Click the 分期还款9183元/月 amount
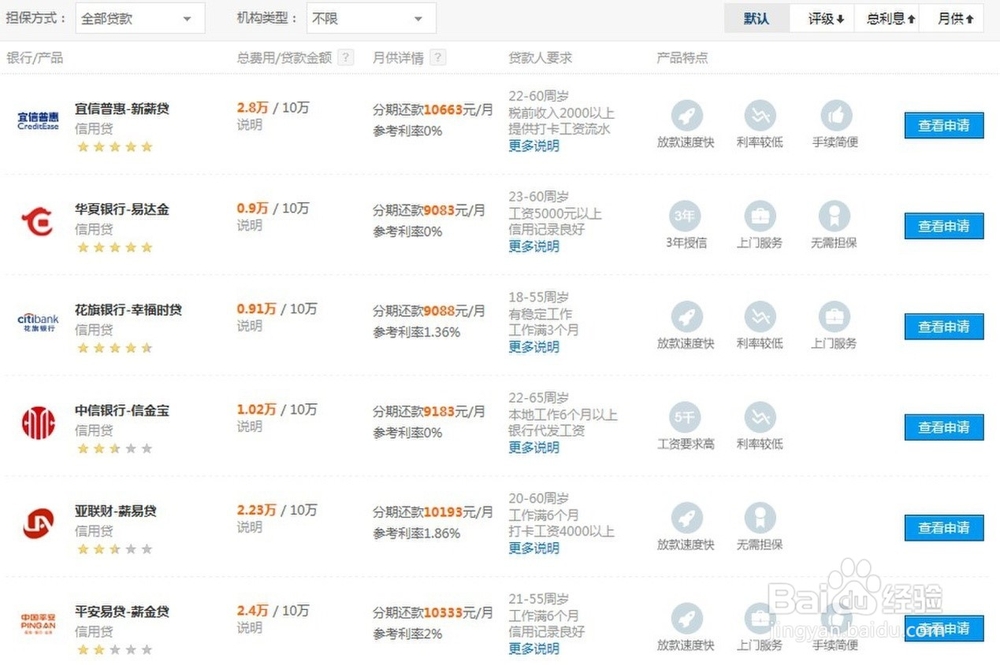The height and width of the screenshot is (665, 1000). point(429,412)
